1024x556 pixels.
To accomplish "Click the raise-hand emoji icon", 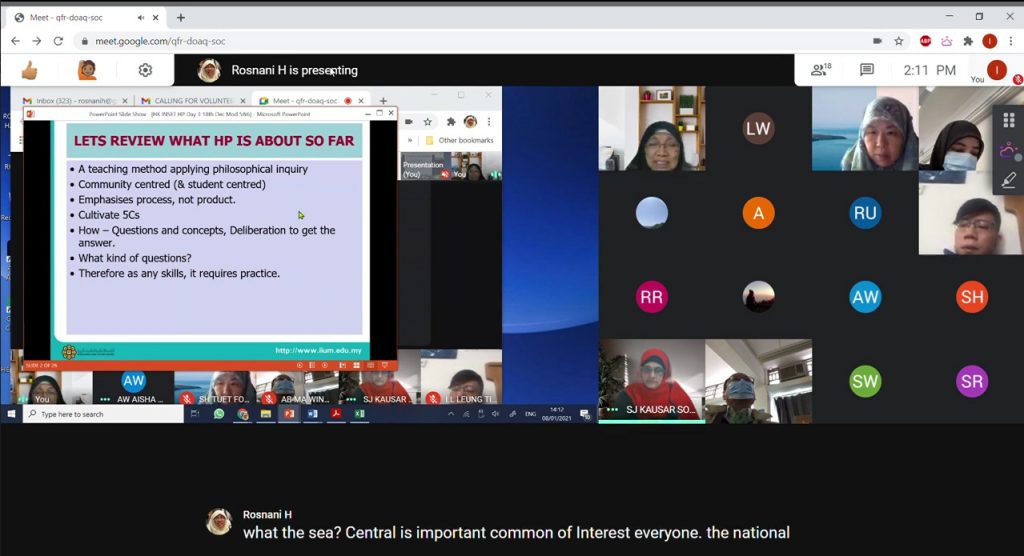I will tap(87, 70).
